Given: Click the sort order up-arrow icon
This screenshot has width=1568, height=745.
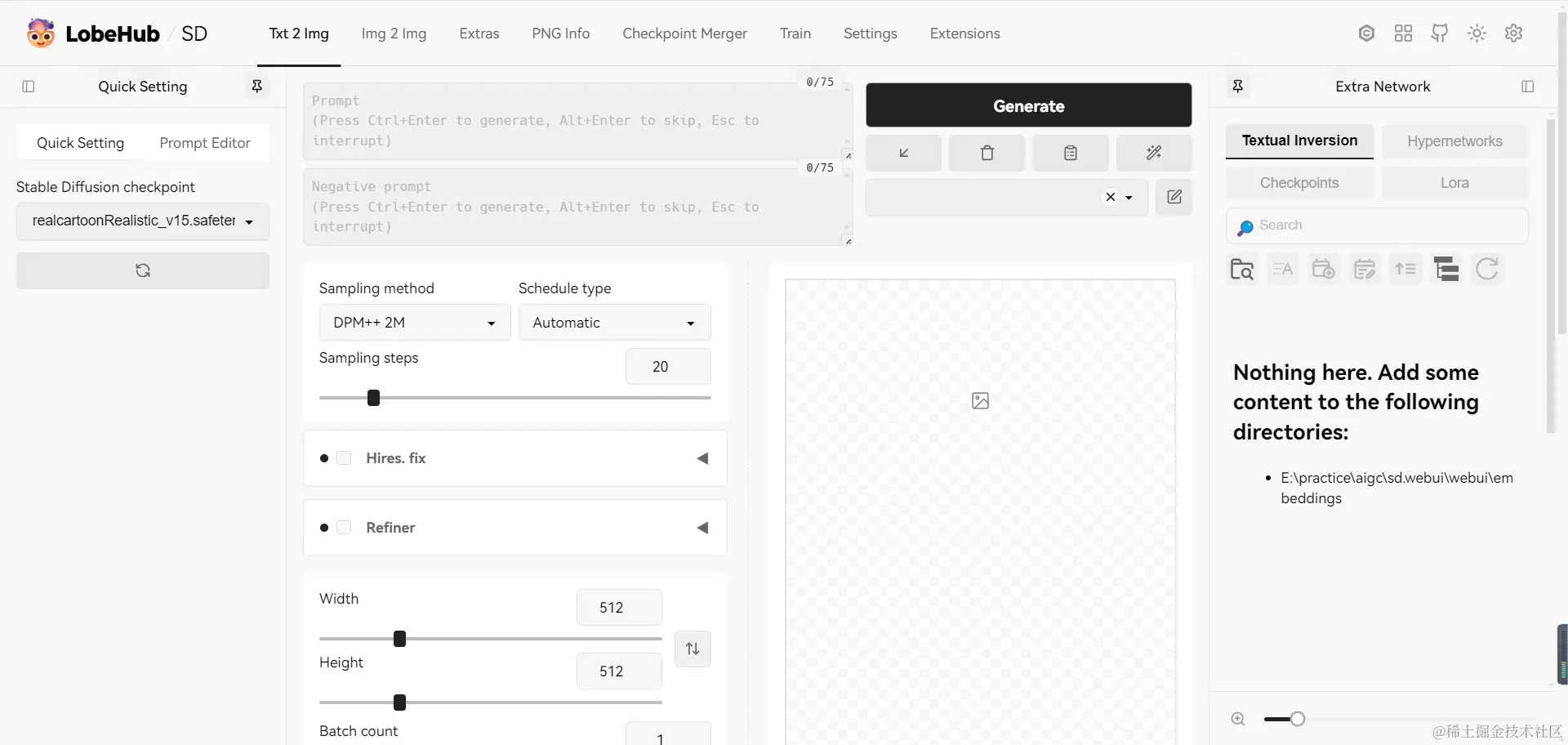Looking at the screenshot, I should pyautogui.click(x=1405, y=270).
